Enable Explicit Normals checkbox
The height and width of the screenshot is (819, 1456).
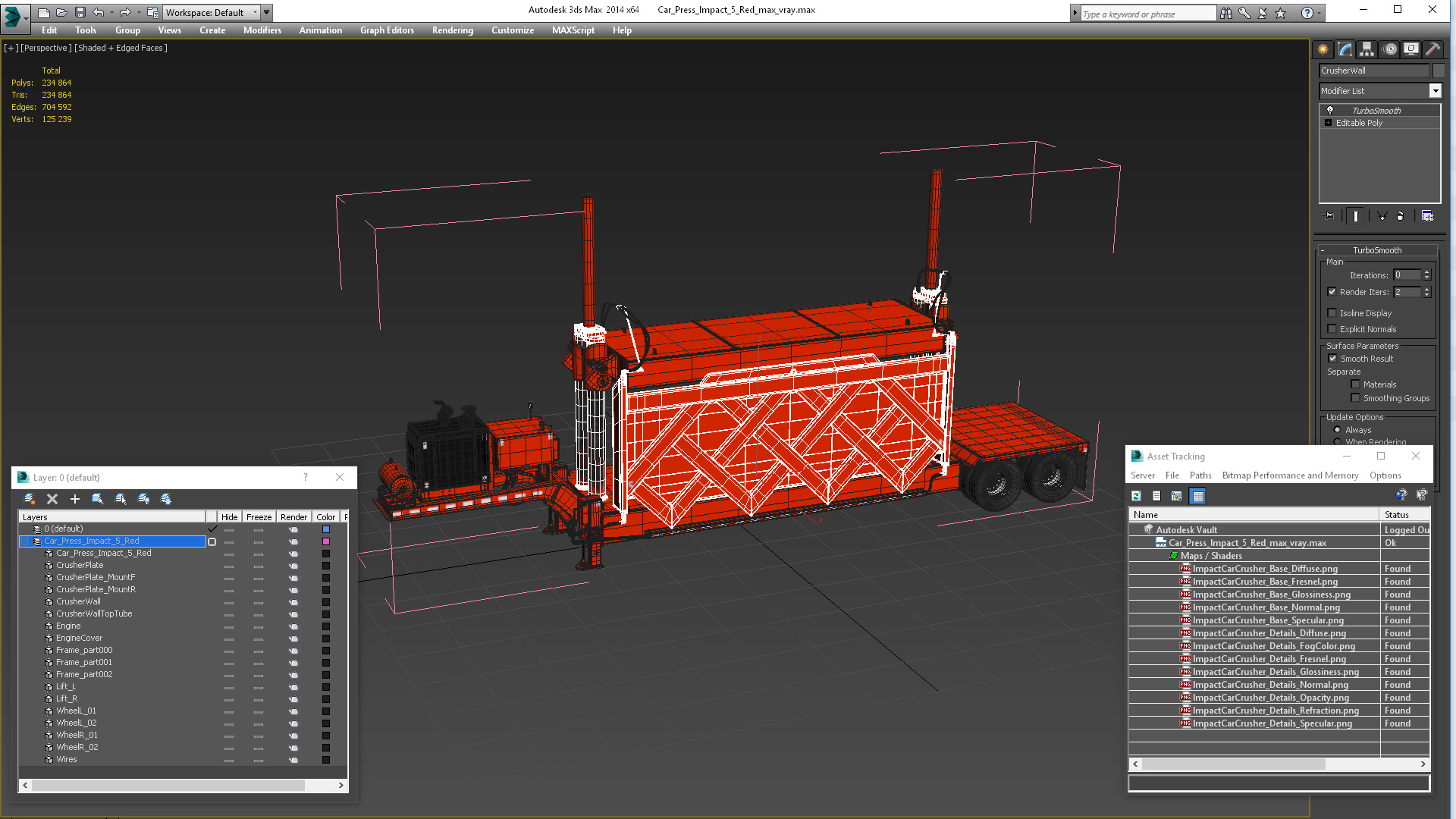[x=1332, y=329]
